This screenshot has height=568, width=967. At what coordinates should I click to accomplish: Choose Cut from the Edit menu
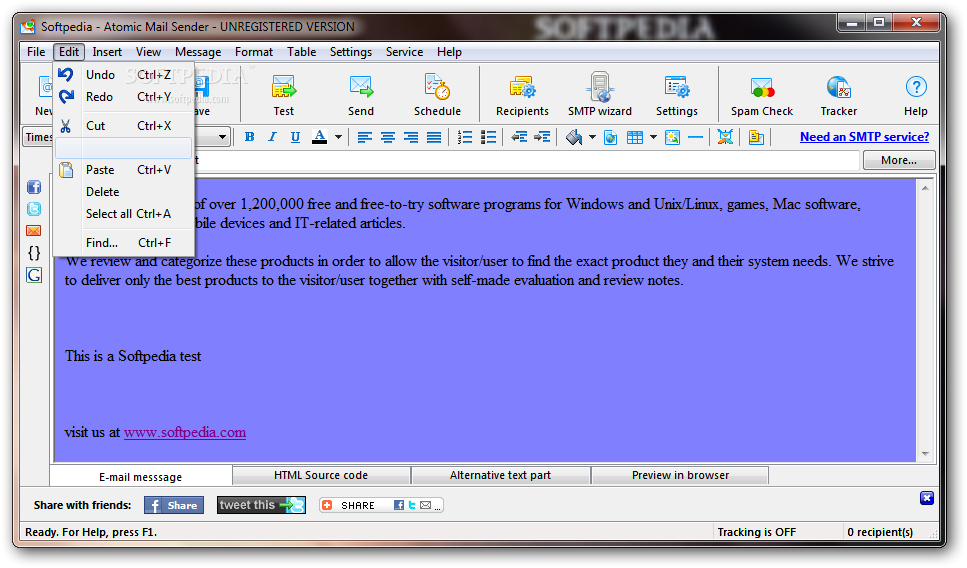click(x=124, y=126)
